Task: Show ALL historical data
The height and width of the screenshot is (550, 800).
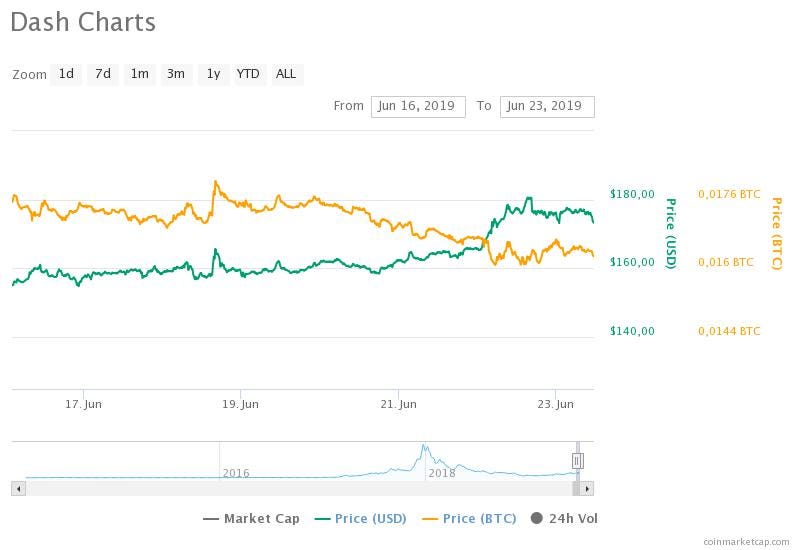Action: tap(286, 74)
